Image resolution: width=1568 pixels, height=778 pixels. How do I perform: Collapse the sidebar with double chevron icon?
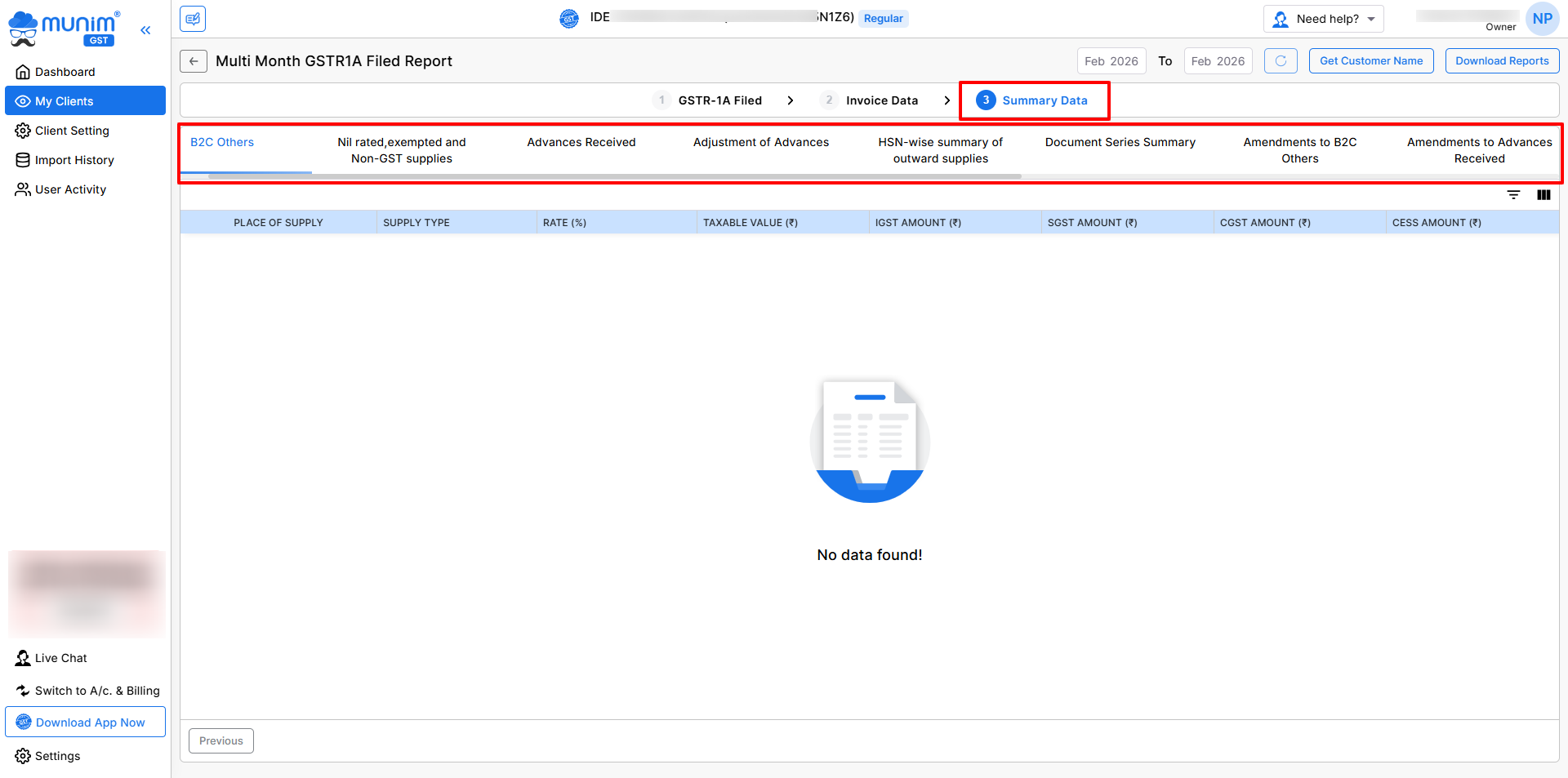tap(145, 30)
